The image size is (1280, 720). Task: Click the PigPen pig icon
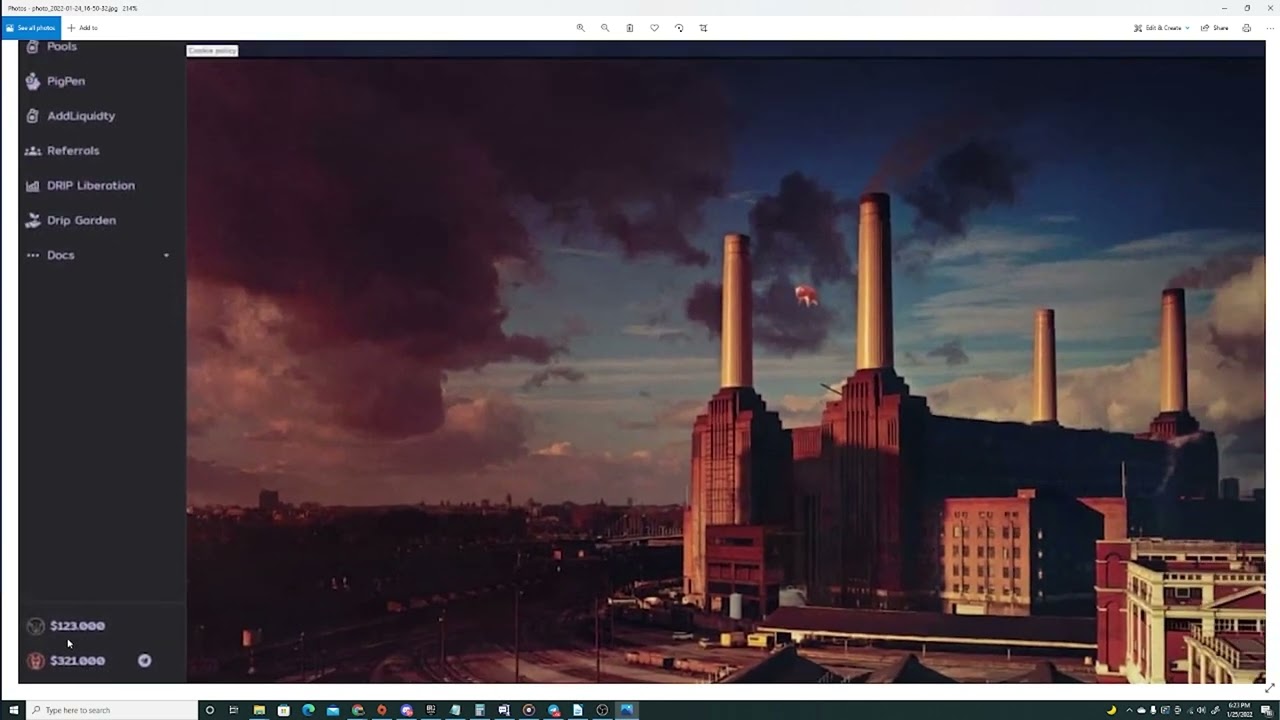click(33, 81)
